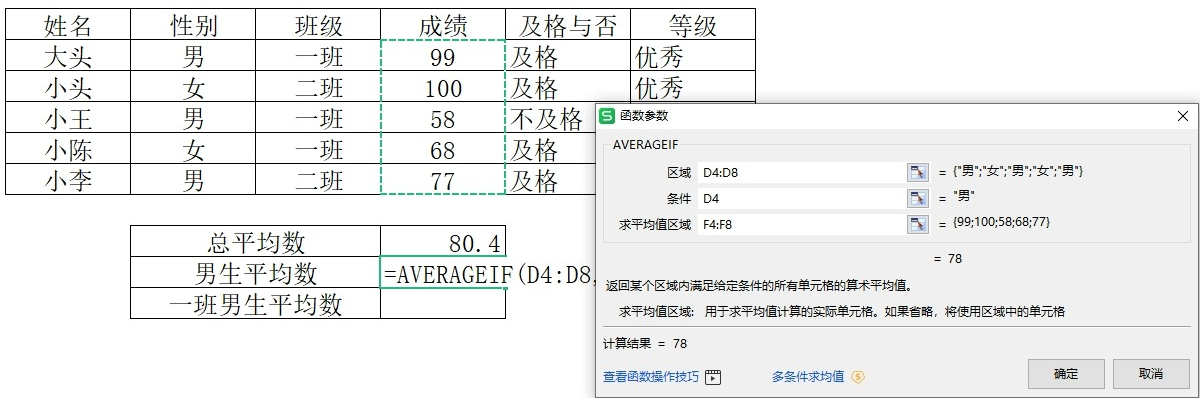Open the 查看函数操作技巧 link

[x=651, y=377]
